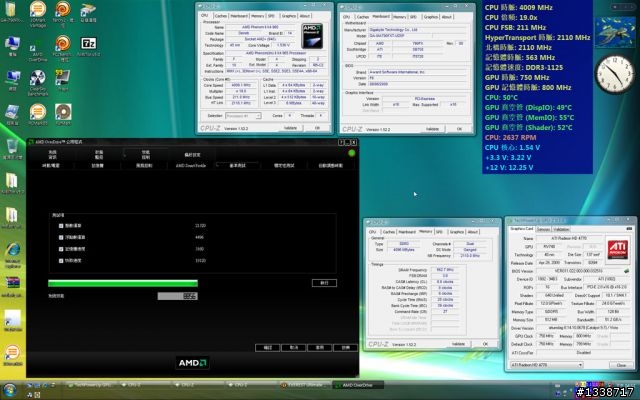Image resolution: width=640 pixels, height=400 pixels.
Task: Switch to the SPD tab in the CPU-Z window showing the Memory tab
Action: pyautogui.click(x=439, y=231)
